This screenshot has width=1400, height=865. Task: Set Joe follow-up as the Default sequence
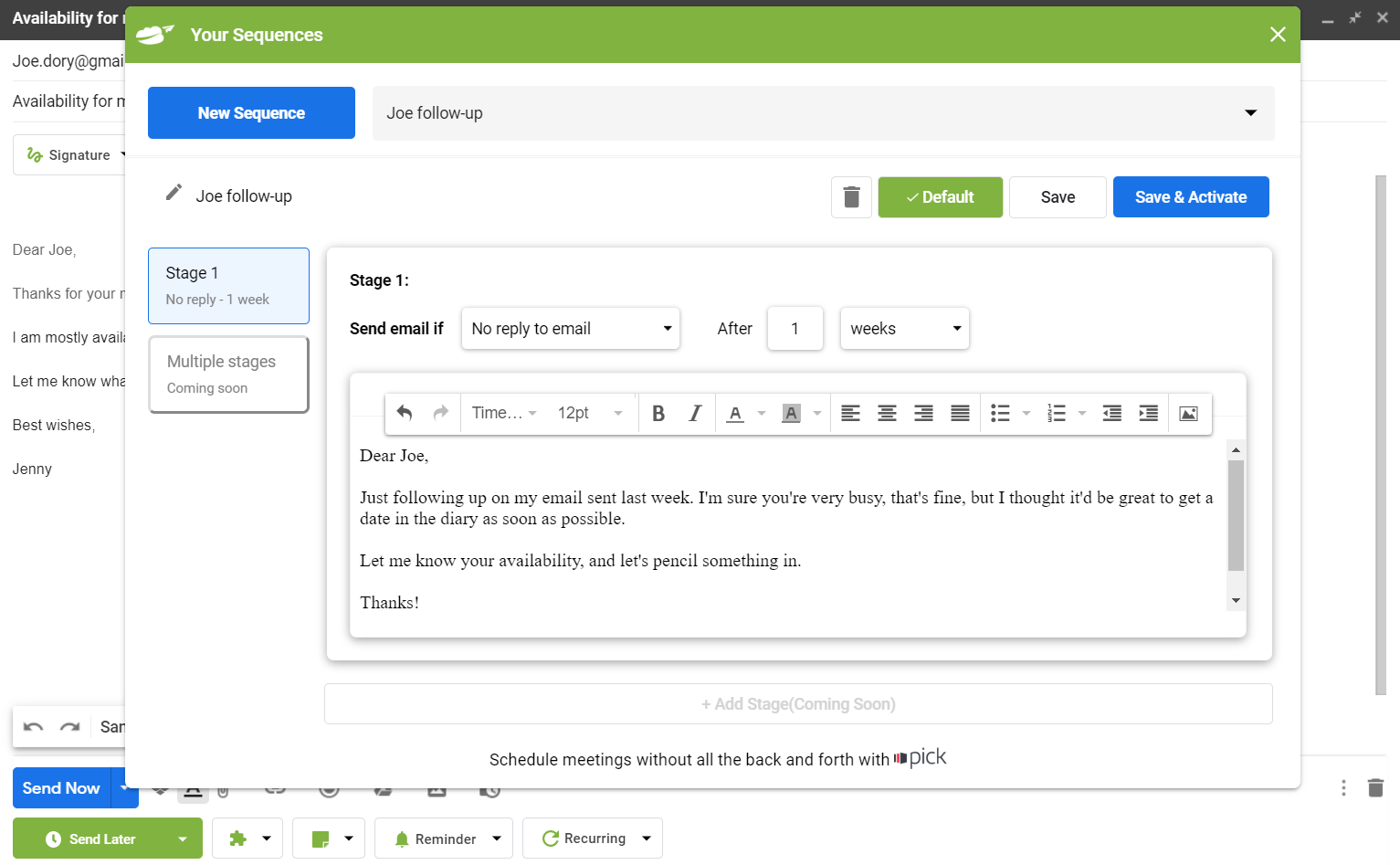coord(941,197)
